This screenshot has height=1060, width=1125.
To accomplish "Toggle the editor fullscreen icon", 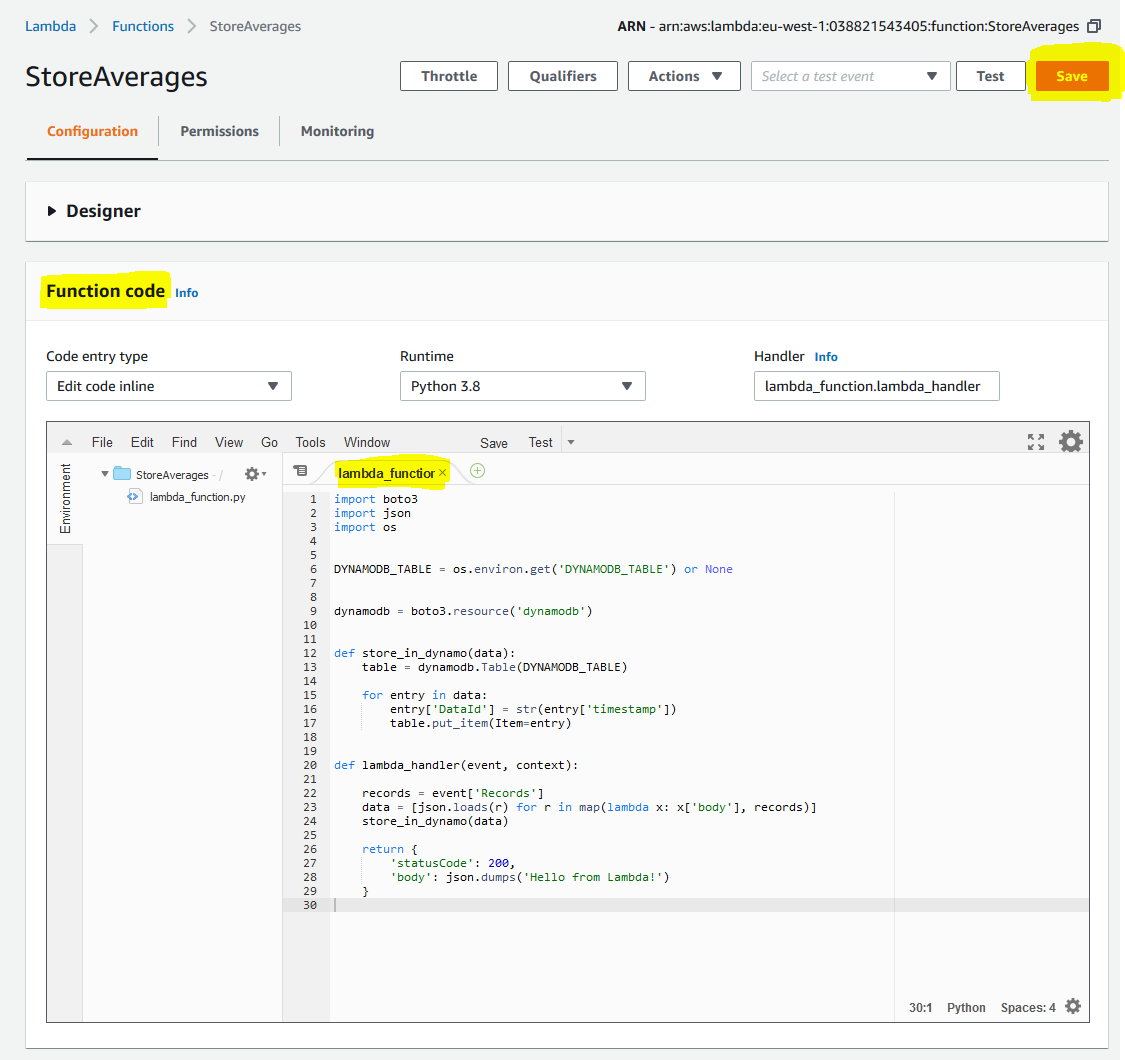I will tap(1035, 442).
